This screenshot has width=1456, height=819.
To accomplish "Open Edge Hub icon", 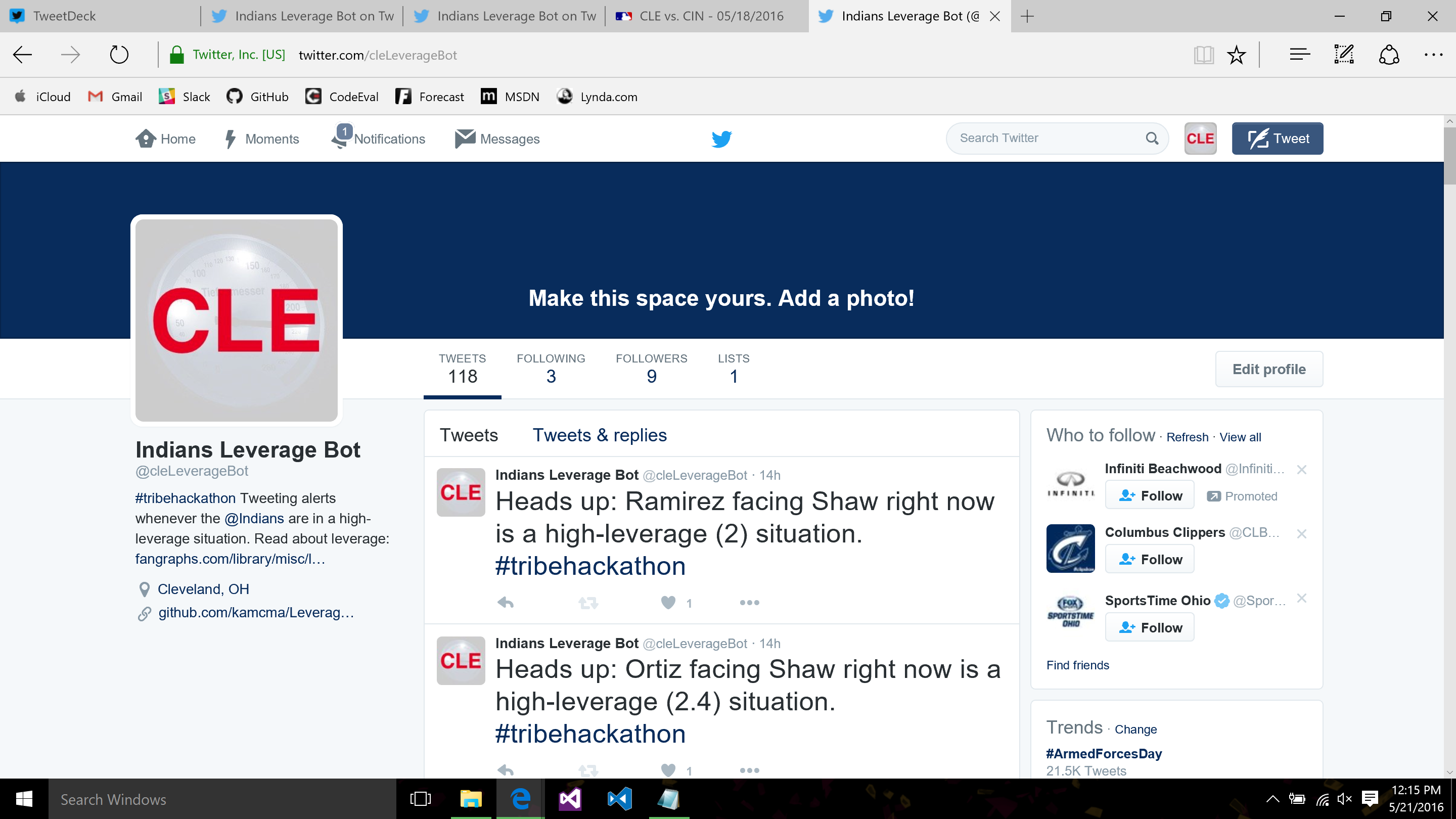I will pyautogui.click(x=1299, y=55).
